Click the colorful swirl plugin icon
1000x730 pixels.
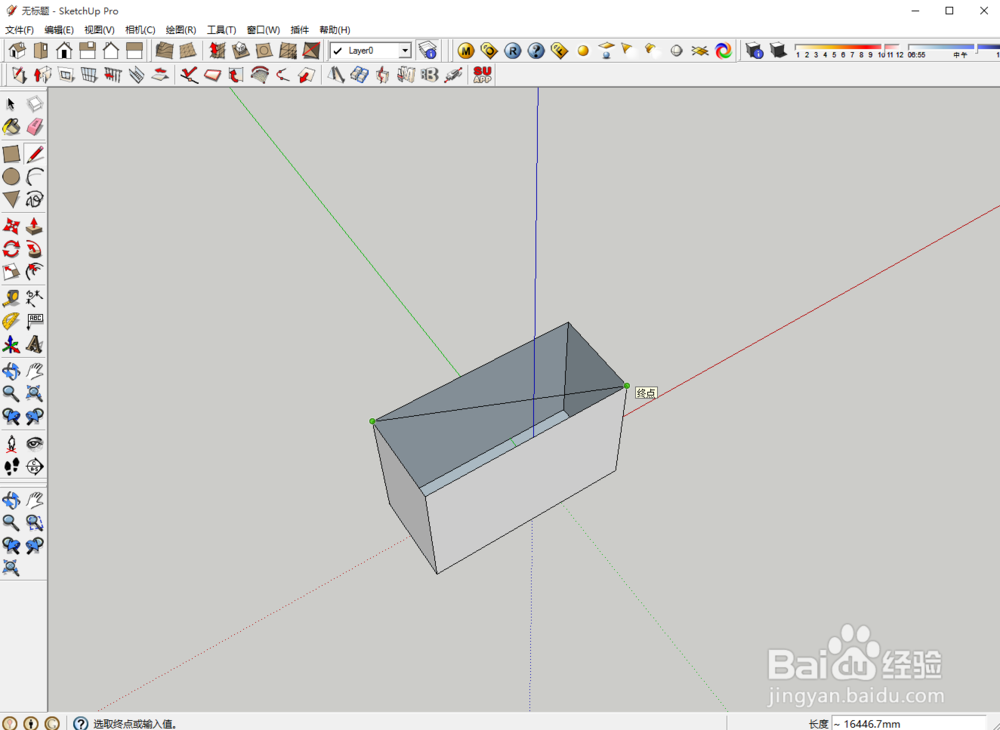pyautogui.click(x=723, y=51)
